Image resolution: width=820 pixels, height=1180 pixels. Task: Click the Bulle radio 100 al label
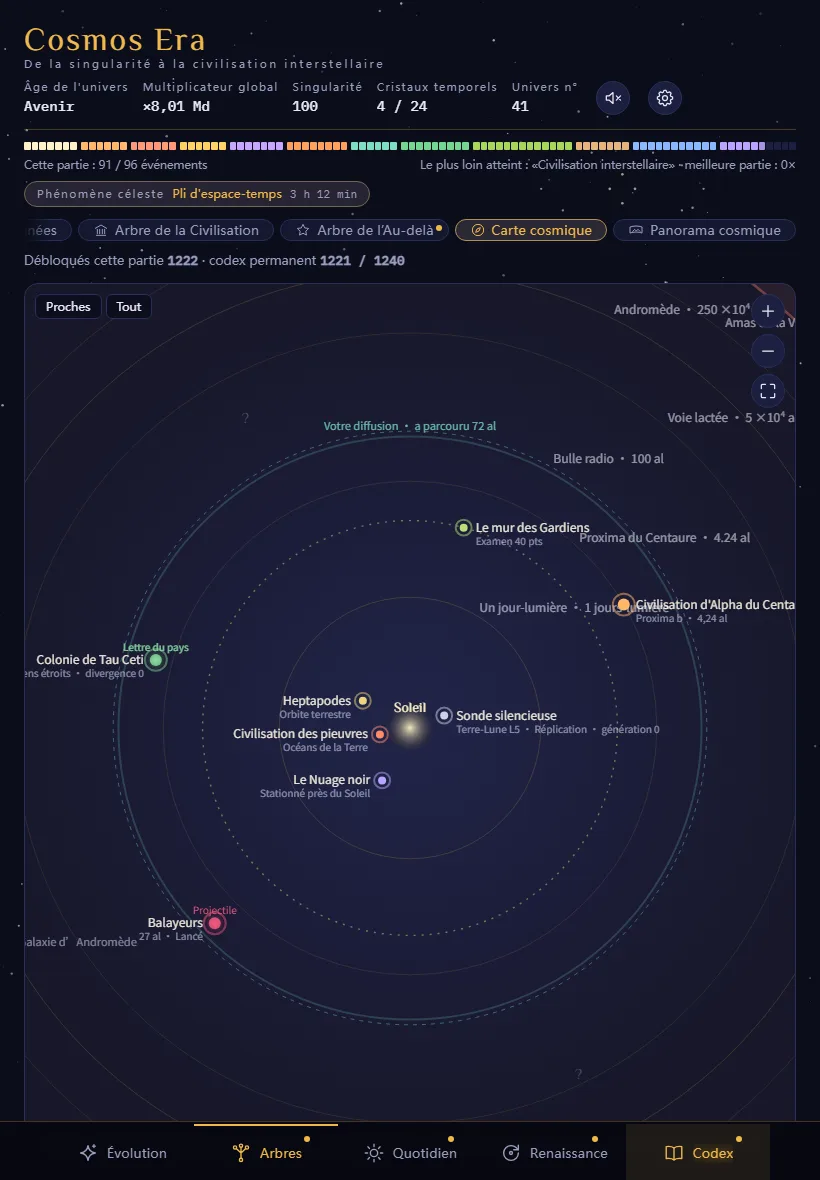coord(608,459)
